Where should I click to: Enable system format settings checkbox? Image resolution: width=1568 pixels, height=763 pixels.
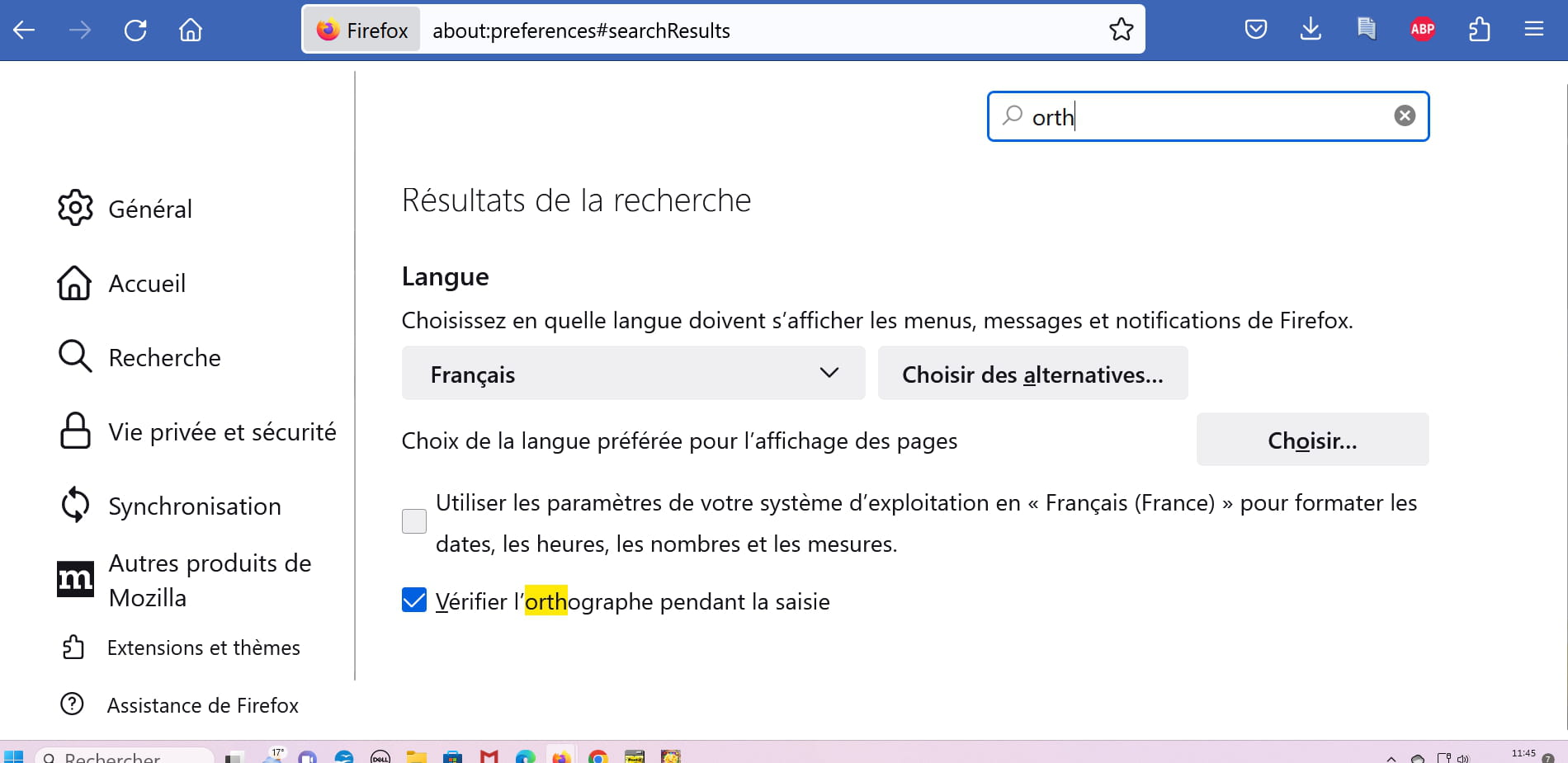tap(414, 521)
